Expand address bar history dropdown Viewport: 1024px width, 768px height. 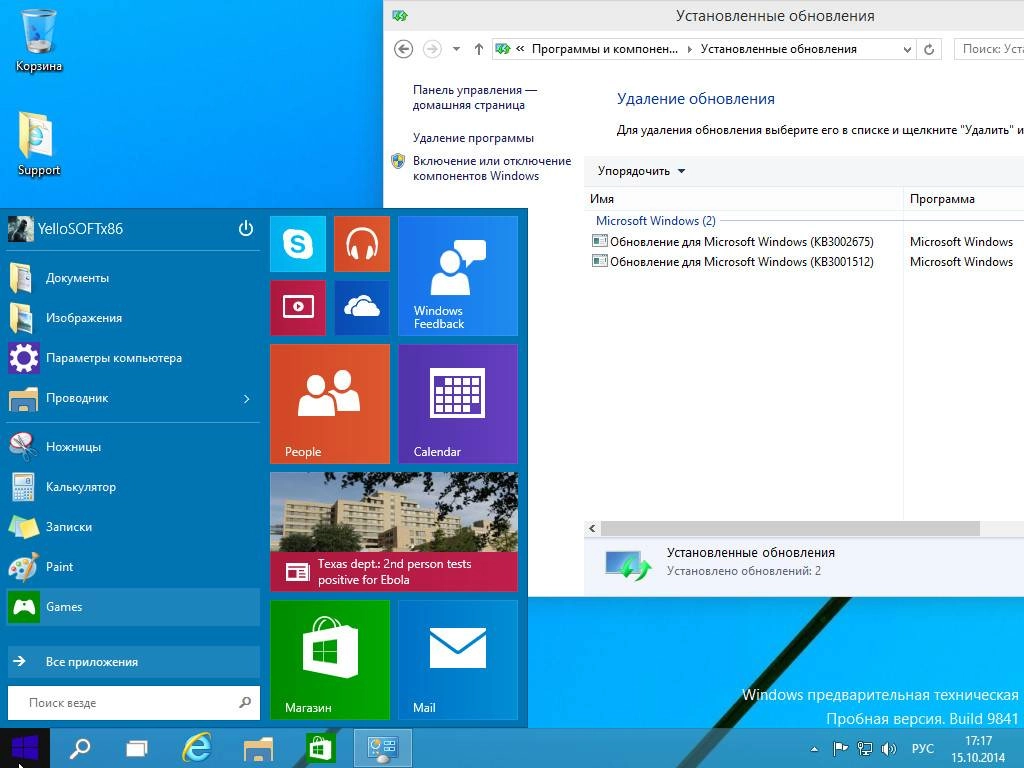(906, 49)
